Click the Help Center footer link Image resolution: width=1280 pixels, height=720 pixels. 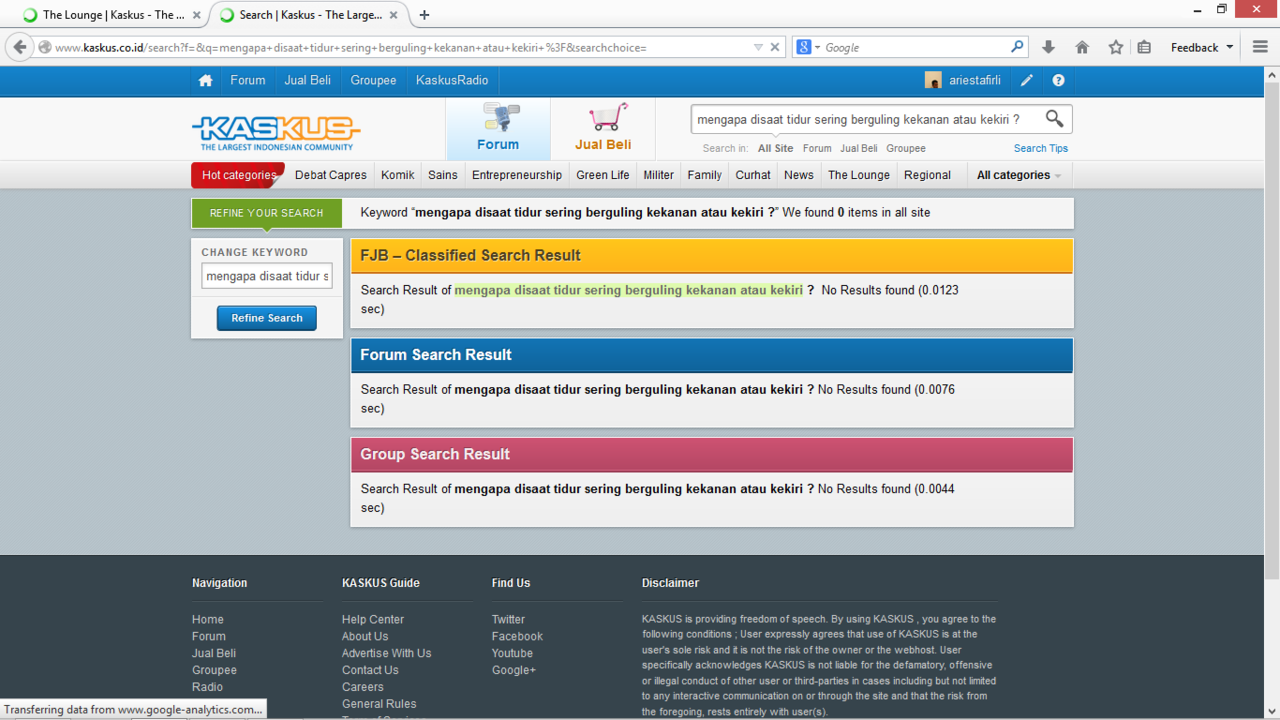tap(373, 620)
